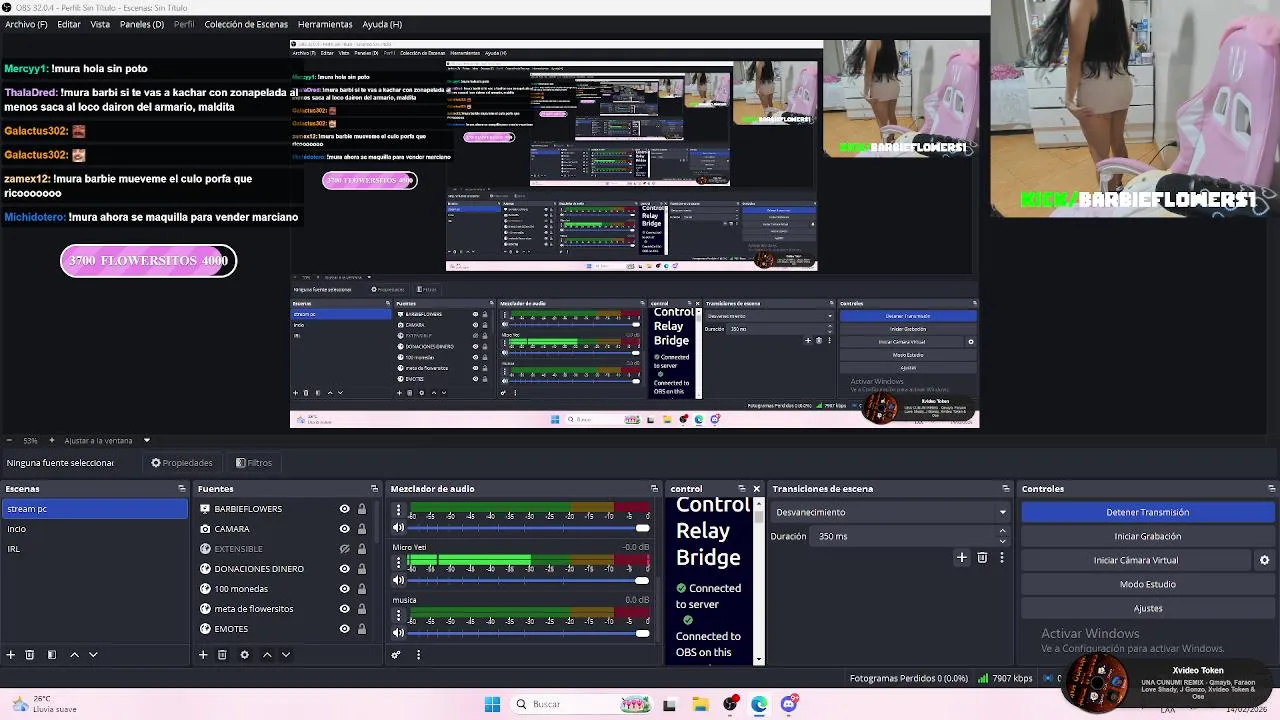Viewport: 1280px width, 720px height.
Task: Open scene filters icon in Escenas toolbar
Action: [52, 654]
